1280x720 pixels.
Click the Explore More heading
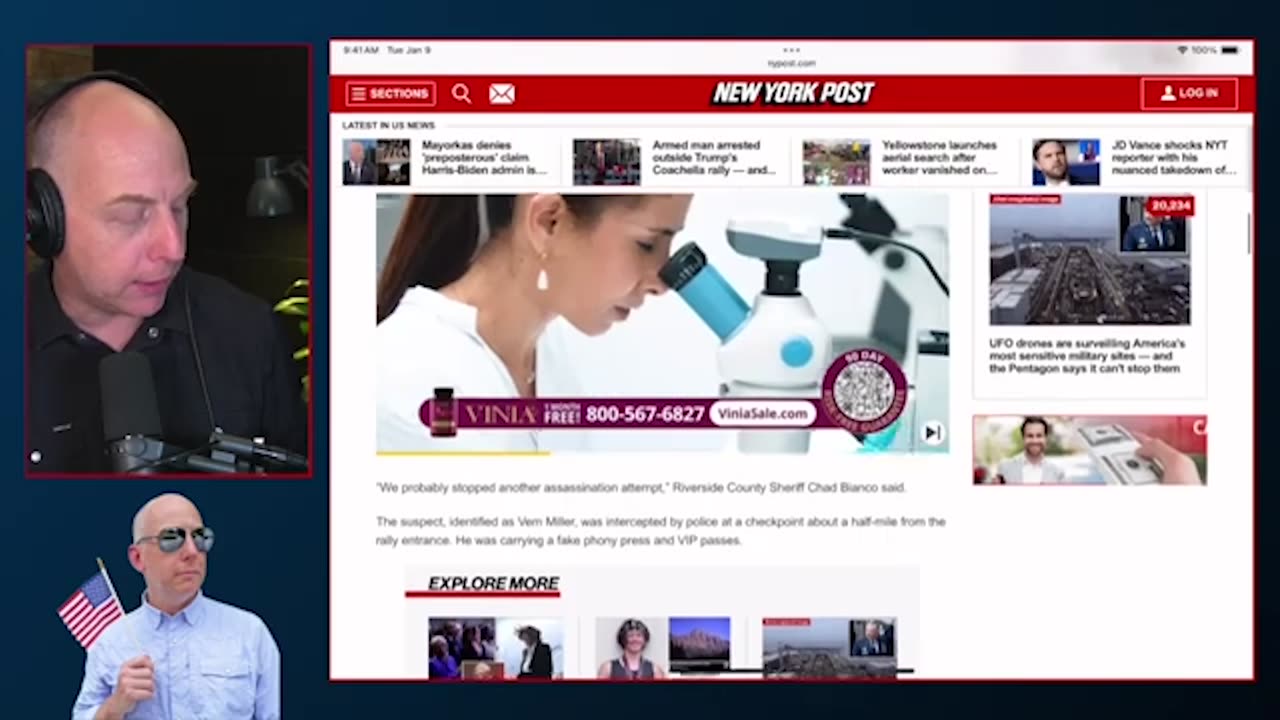click(493, 583)
